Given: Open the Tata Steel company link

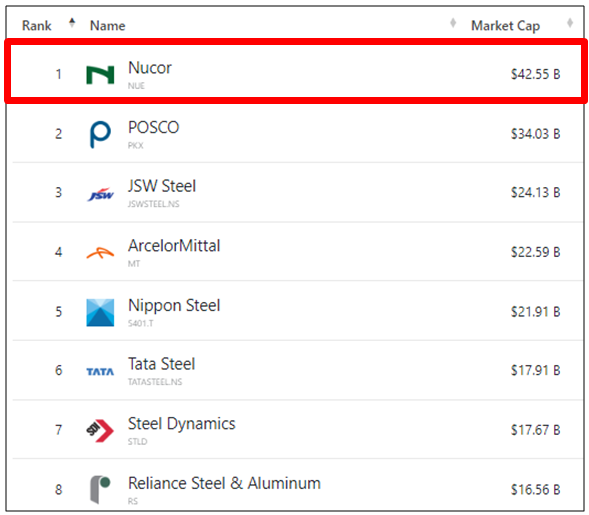Looking at the screenshot, I should click(162, 364).
